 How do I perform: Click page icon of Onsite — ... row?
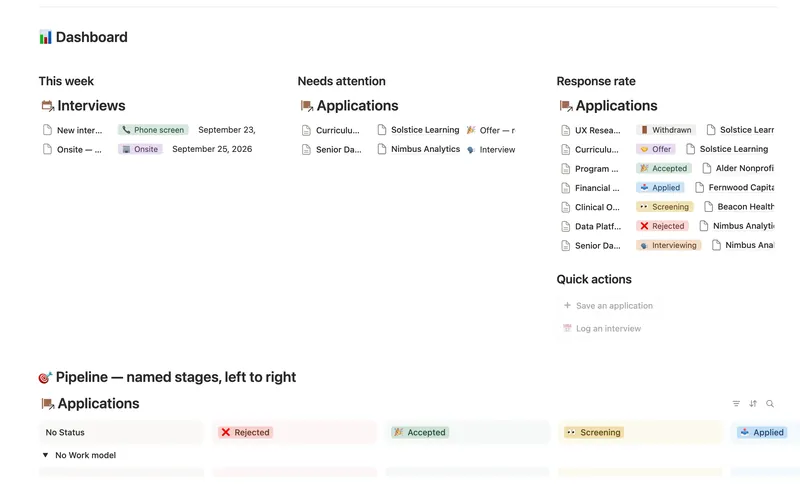(47, 149)
